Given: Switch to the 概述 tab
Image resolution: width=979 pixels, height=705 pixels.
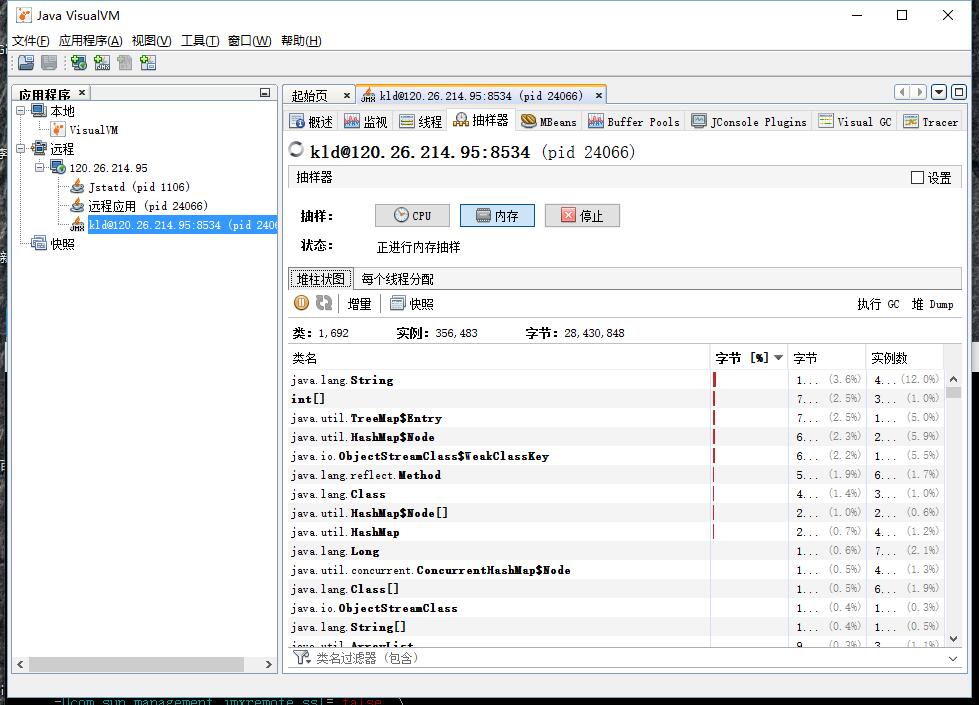Looking at the screenshot, I should coord(312,121).
